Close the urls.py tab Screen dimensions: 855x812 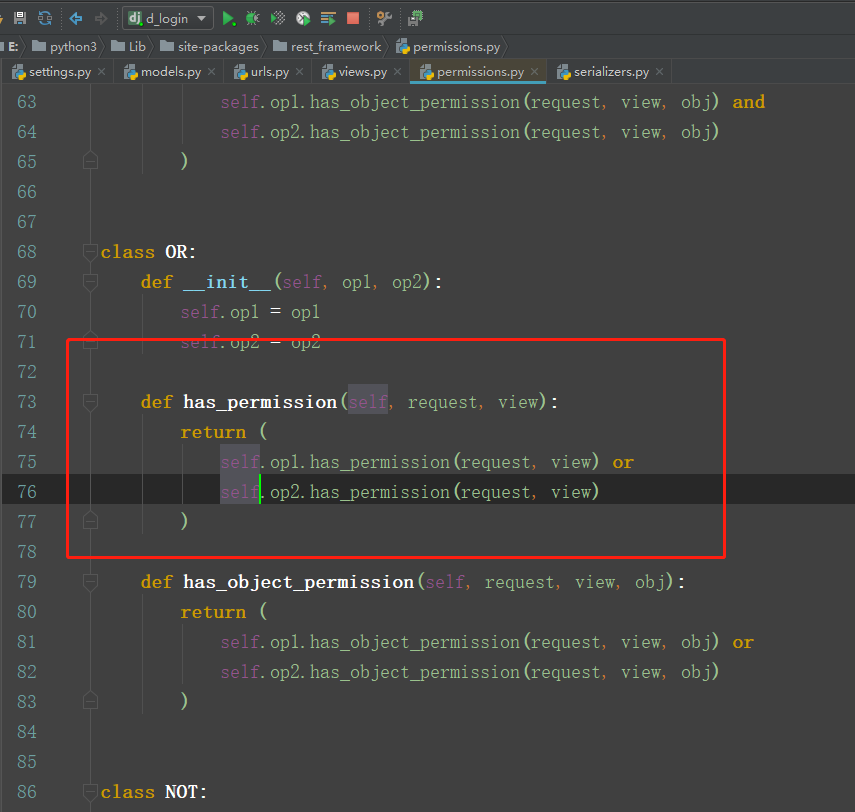(299, 72)
